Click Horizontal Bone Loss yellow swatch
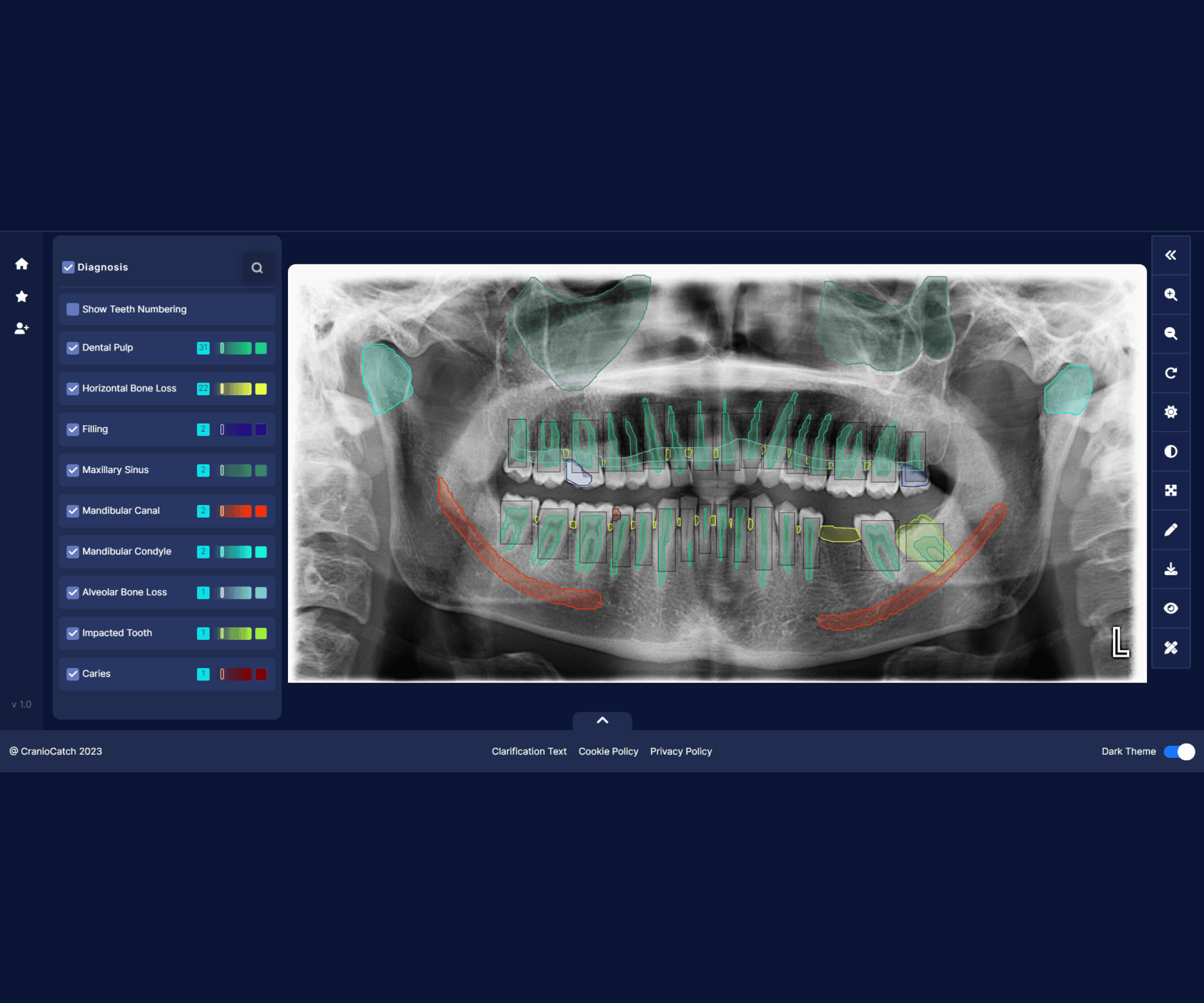This screenshot has height=1003, width=1204. (x=261, y=389)
